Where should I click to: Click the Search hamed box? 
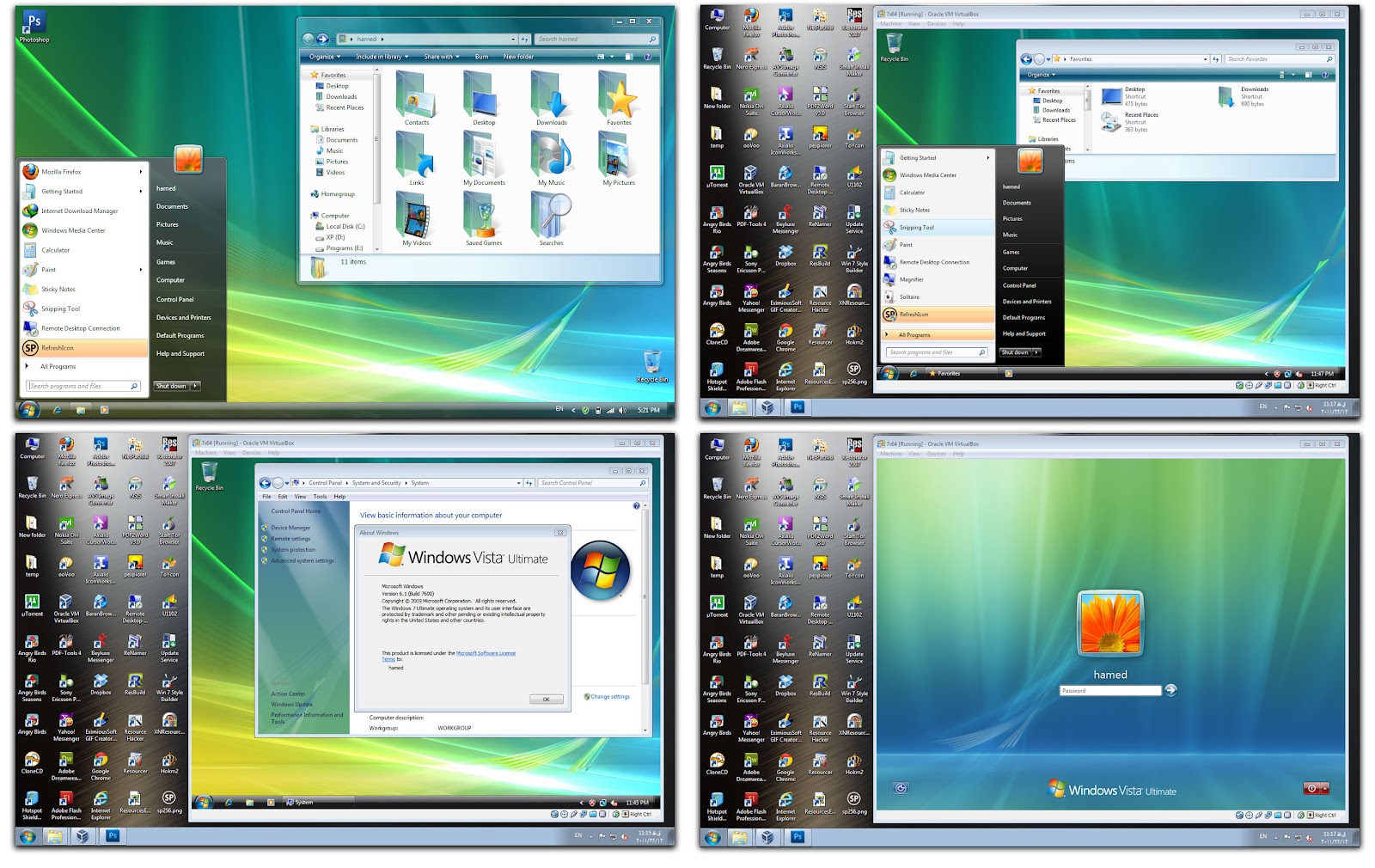[x=596, y=40]
